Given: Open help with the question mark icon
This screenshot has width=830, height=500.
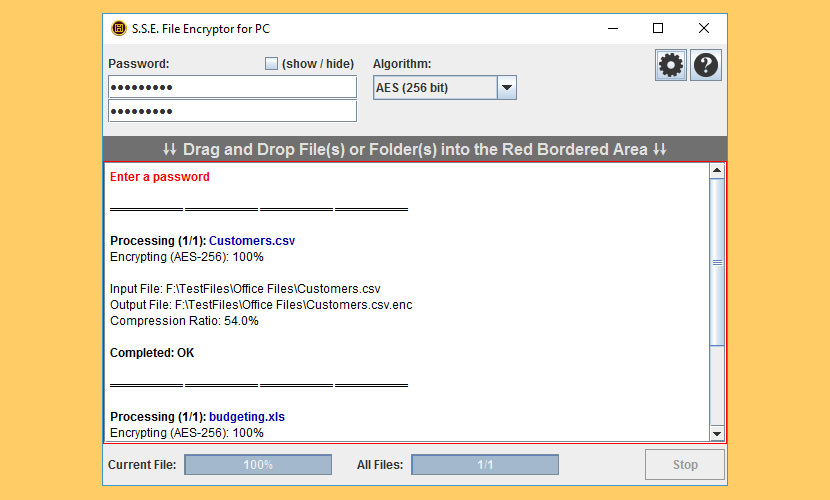Looking at the screenshot, I should [x=706, y=65].
